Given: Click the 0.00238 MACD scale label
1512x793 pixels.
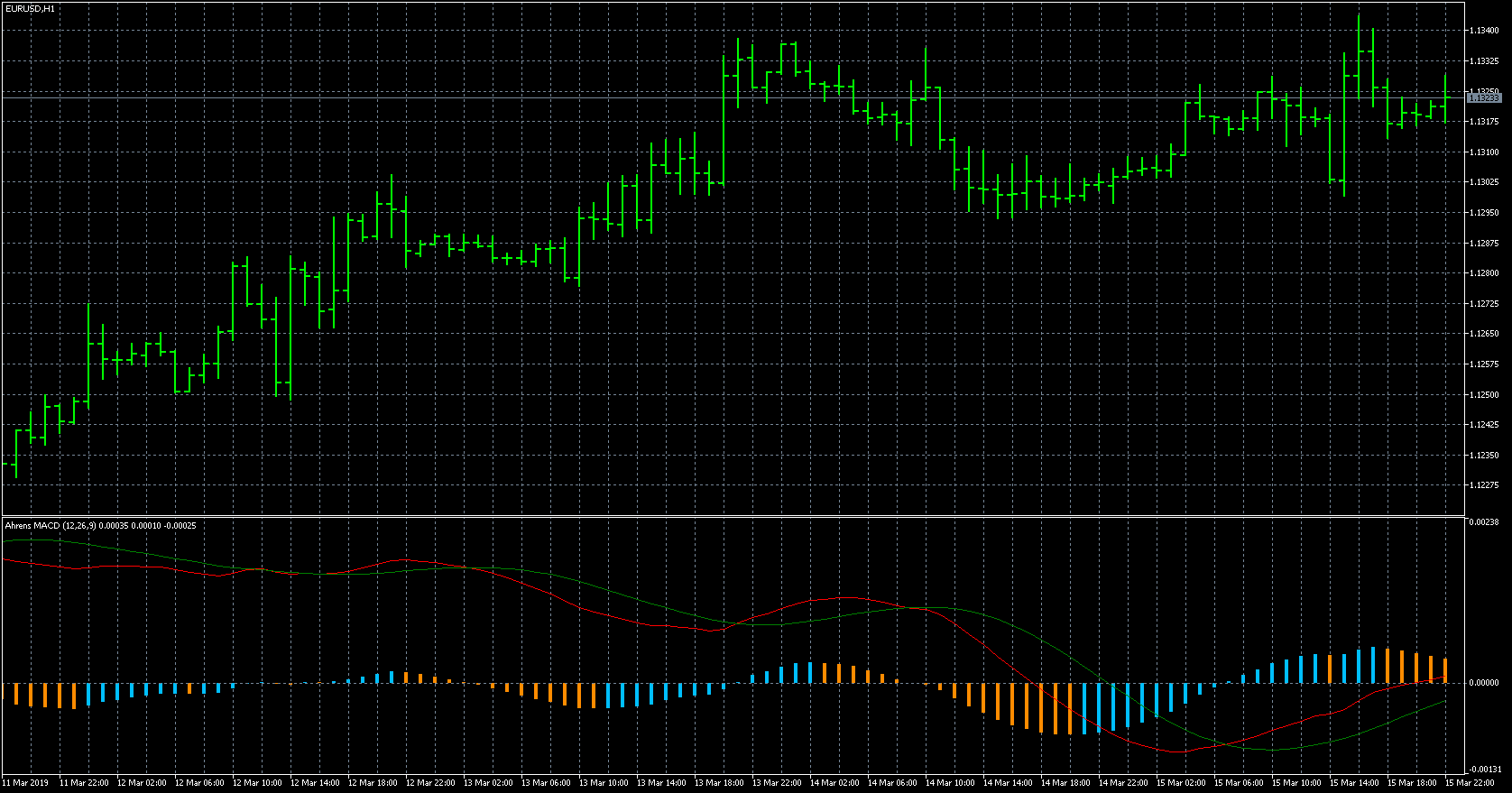Looking at the screenshot, I should [x=1484, y=522].
